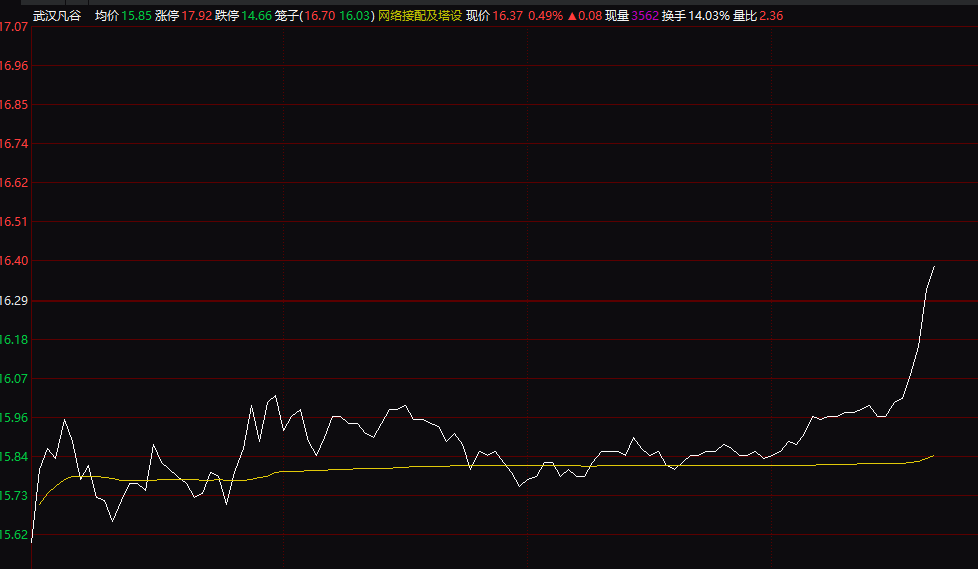Click the end of yellow average line
The image size is (978, 569).
tap(934, 456)
